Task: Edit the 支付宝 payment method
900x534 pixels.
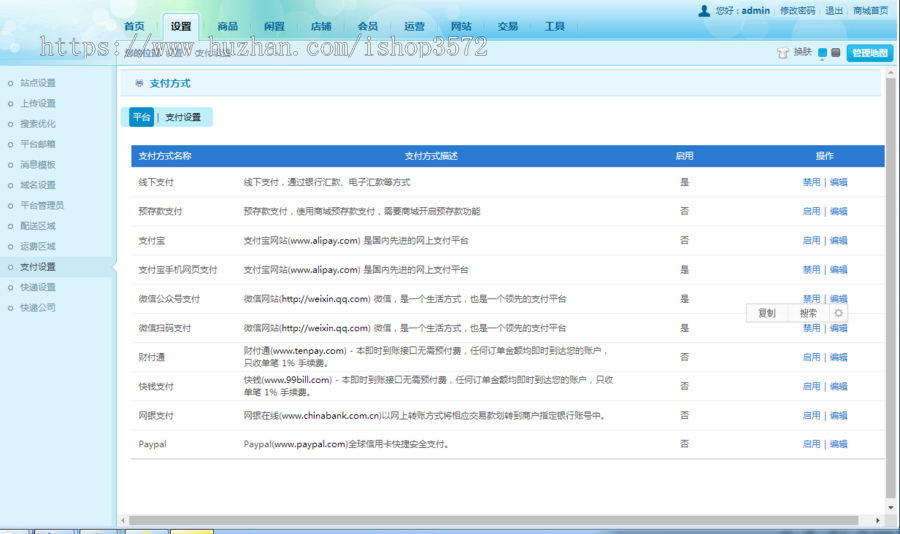Action: click(x=839, y=241)
